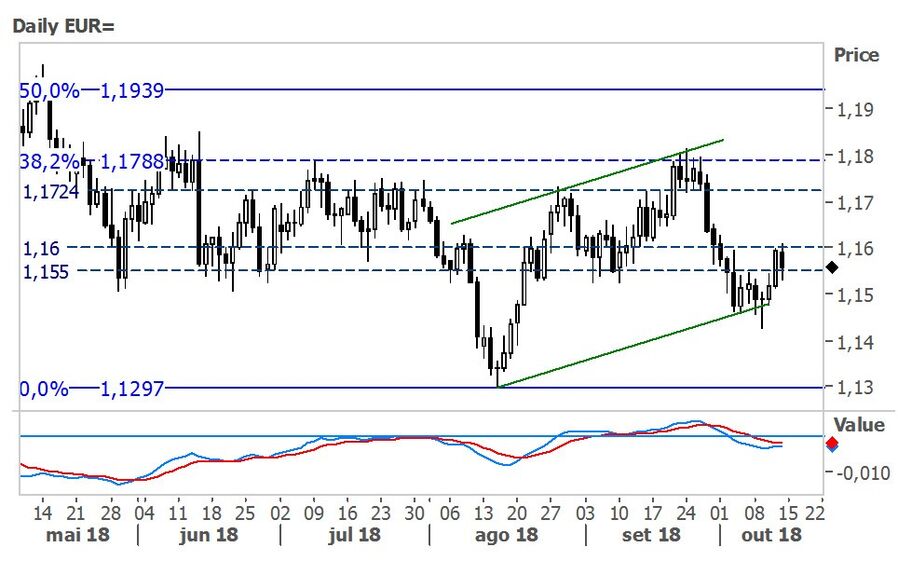The image size is (898, 561).
Task: Select the 1,1724 support level label
Action: [51, 191]
